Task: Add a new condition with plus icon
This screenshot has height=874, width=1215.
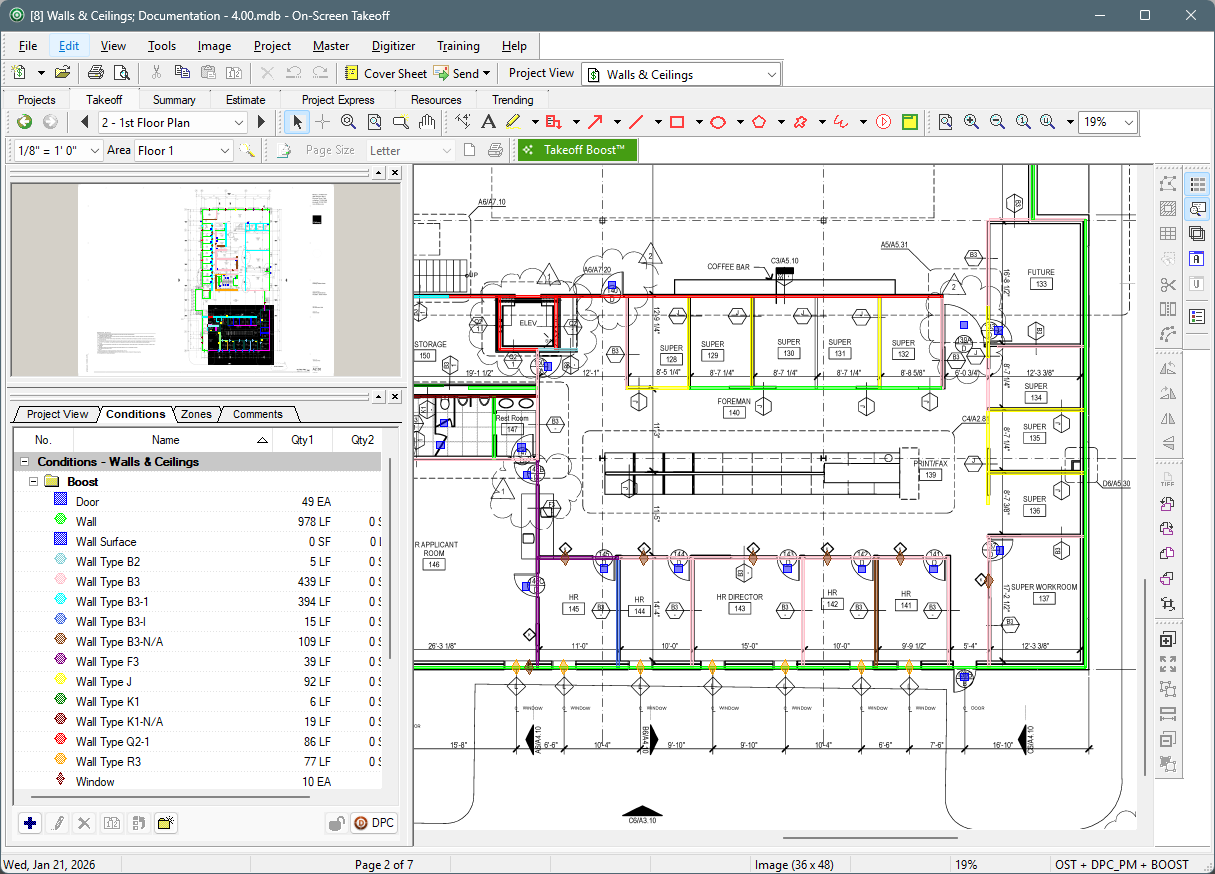Action: coord(30,823)
